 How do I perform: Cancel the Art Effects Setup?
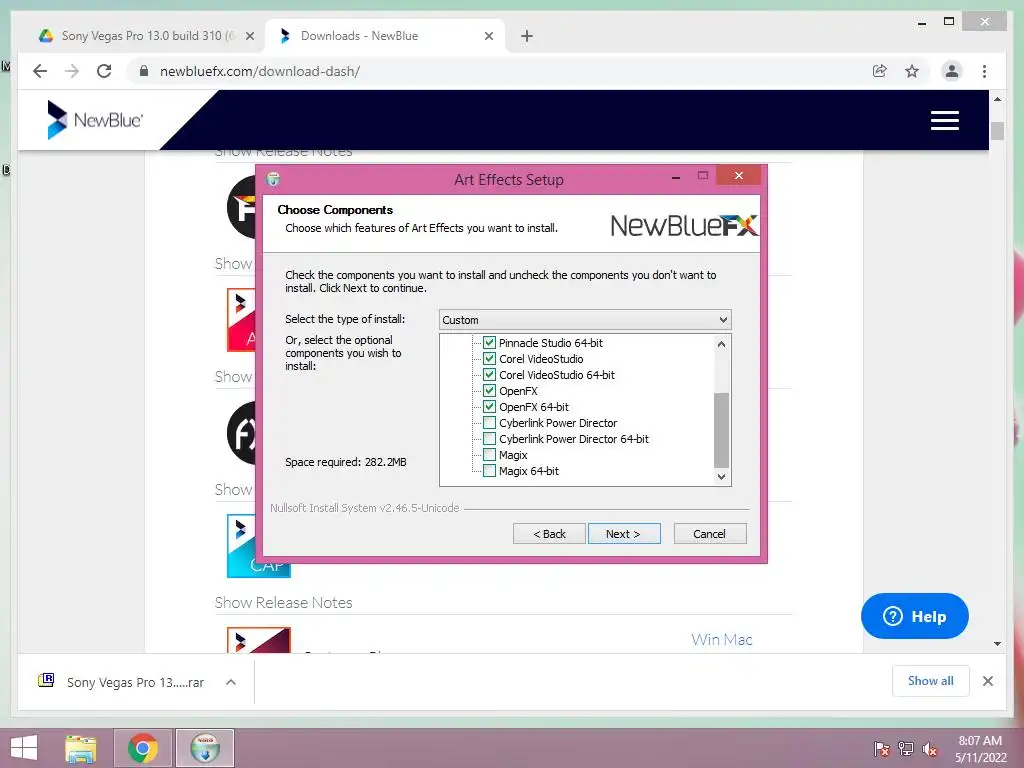click(709, 534)
